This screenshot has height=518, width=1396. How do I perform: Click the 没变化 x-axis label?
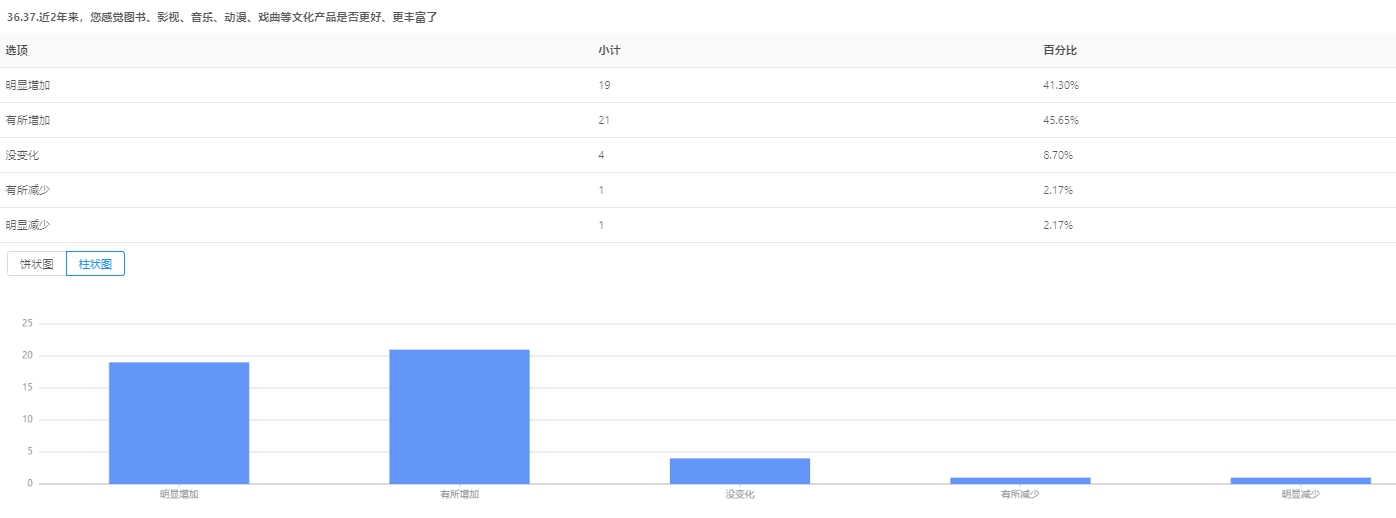740,494
